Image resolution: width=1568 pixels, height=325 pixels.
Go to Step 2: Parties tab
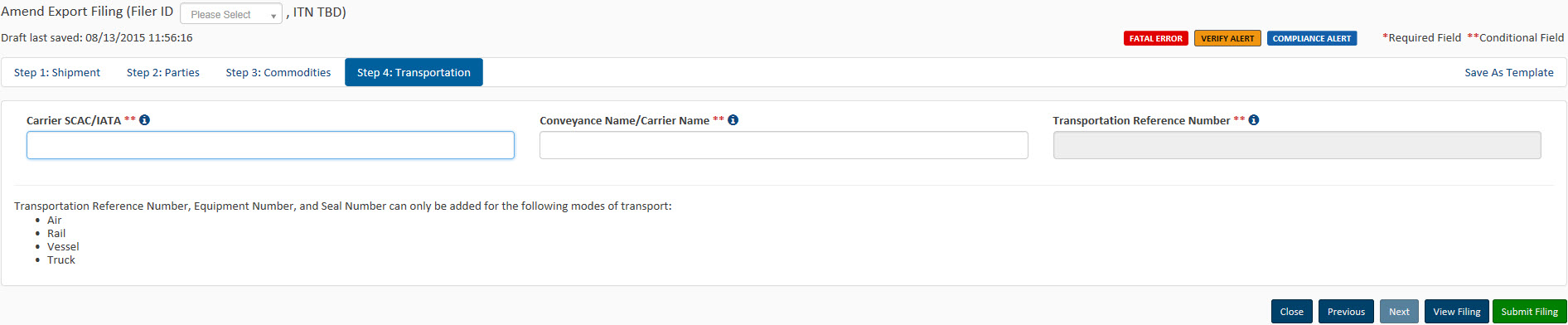[x=163, y=72]
